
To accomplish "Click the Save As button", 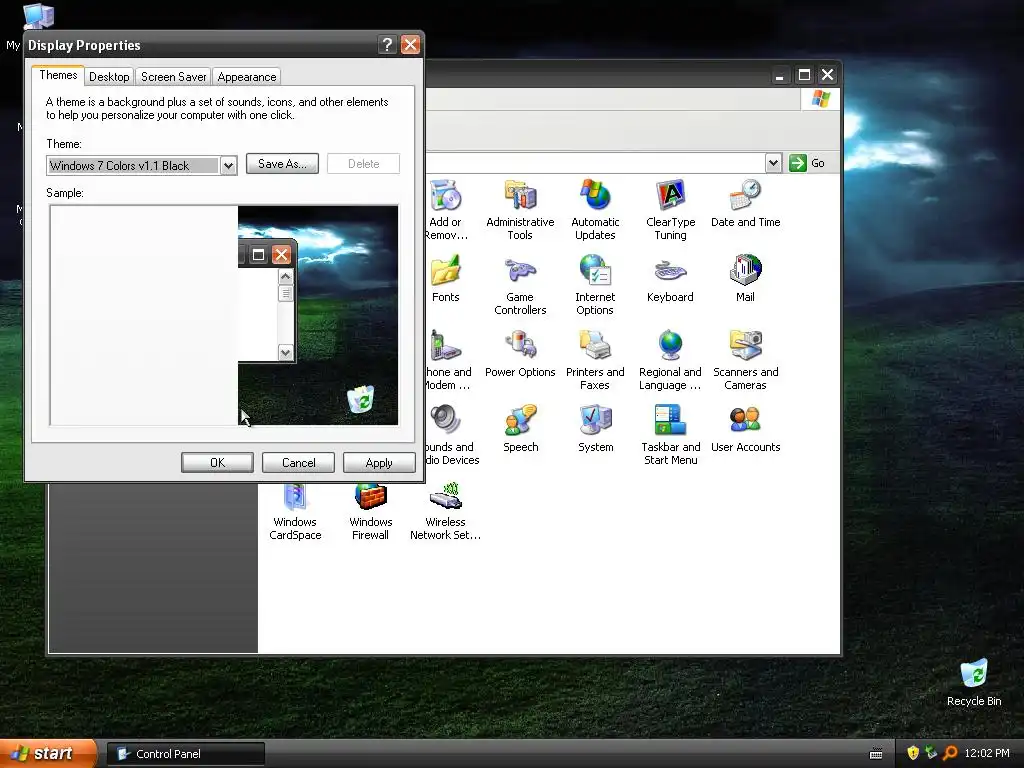I will 282,164.
